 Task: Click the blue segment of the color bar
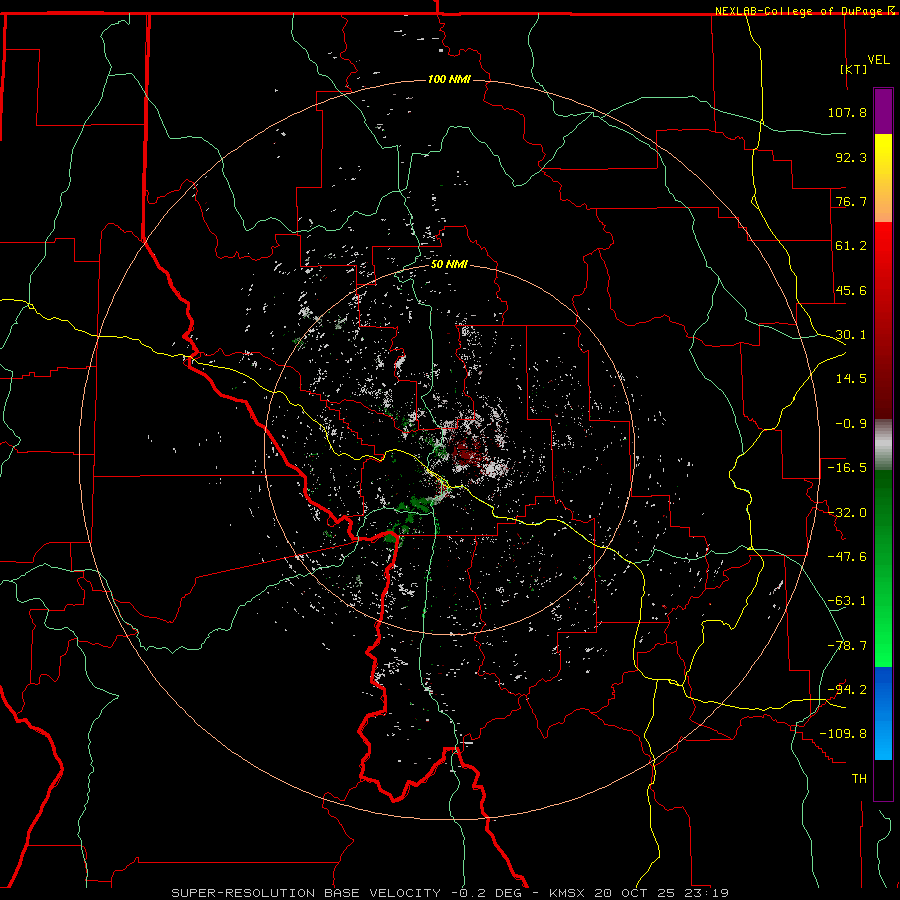click(883, 713)
